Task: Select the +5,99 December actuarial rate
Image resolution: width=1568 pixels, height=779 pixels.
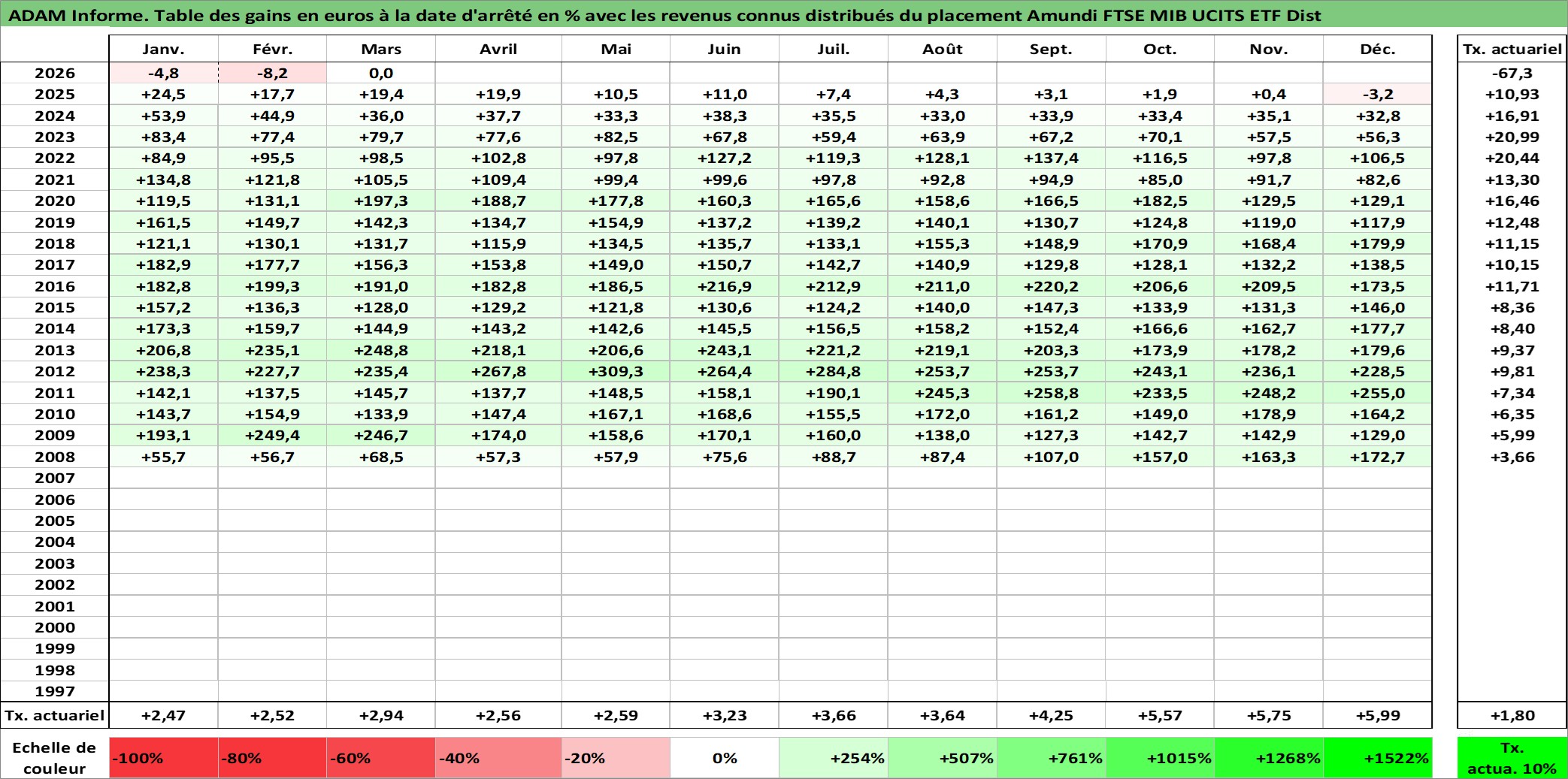Action: click(x=1378, y=715)
